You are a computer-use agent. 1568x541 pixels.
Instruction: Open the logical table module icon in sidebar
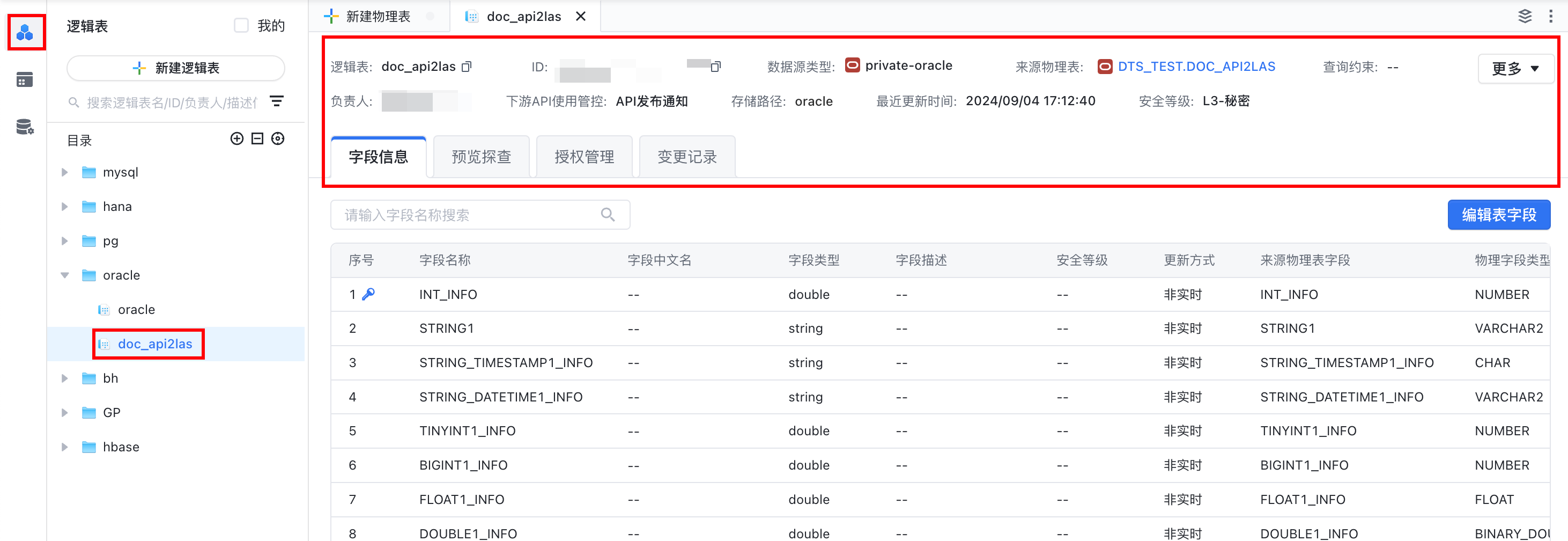(x=25, y=32)
